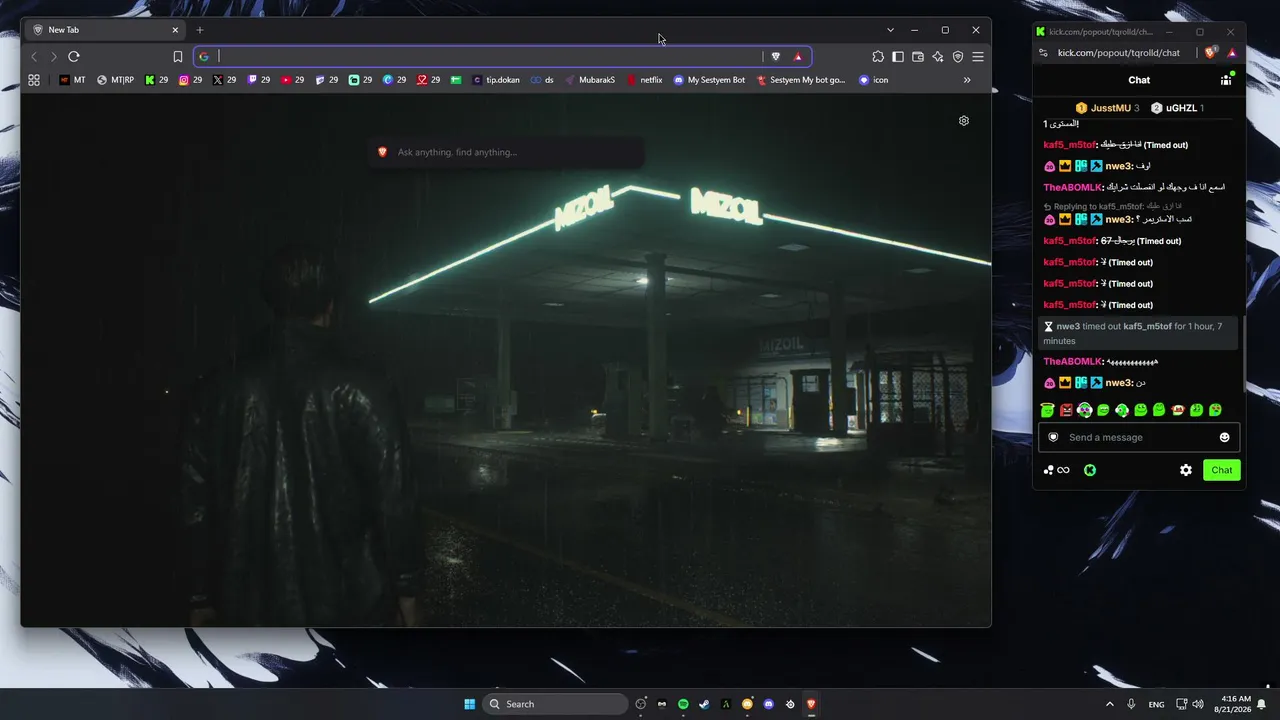Switch the ENG input language indicator

click(1156, 704)
